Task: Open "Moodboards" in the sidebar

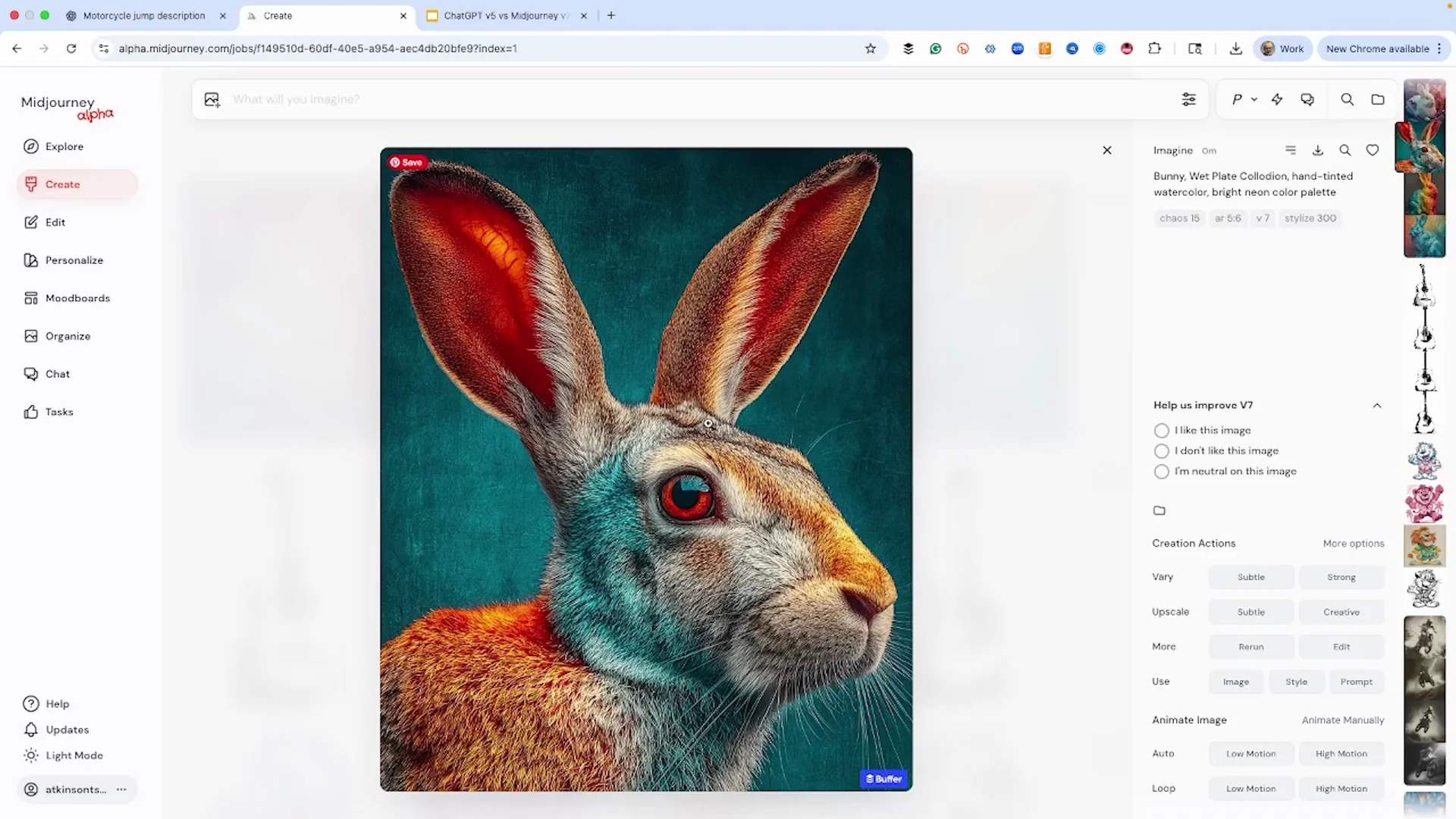Action: pyautogui.click(x=77, y=298)
